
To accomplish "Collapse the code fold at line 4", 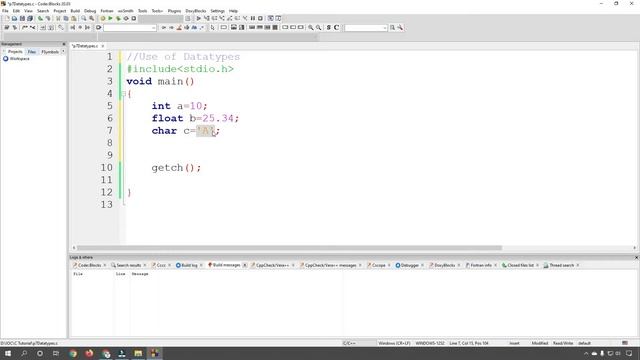I will 124,94.
